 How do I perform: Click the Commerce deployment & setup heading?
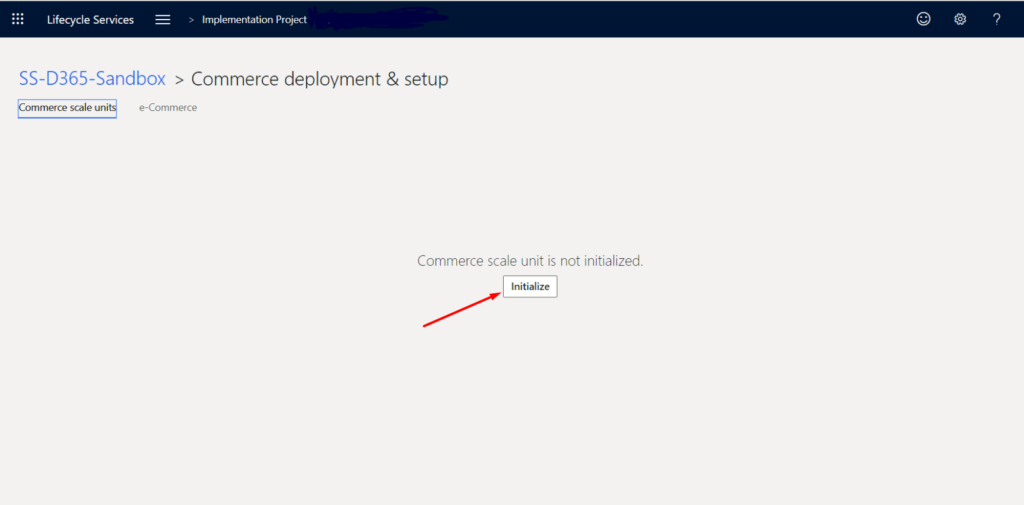coord(319,79)
